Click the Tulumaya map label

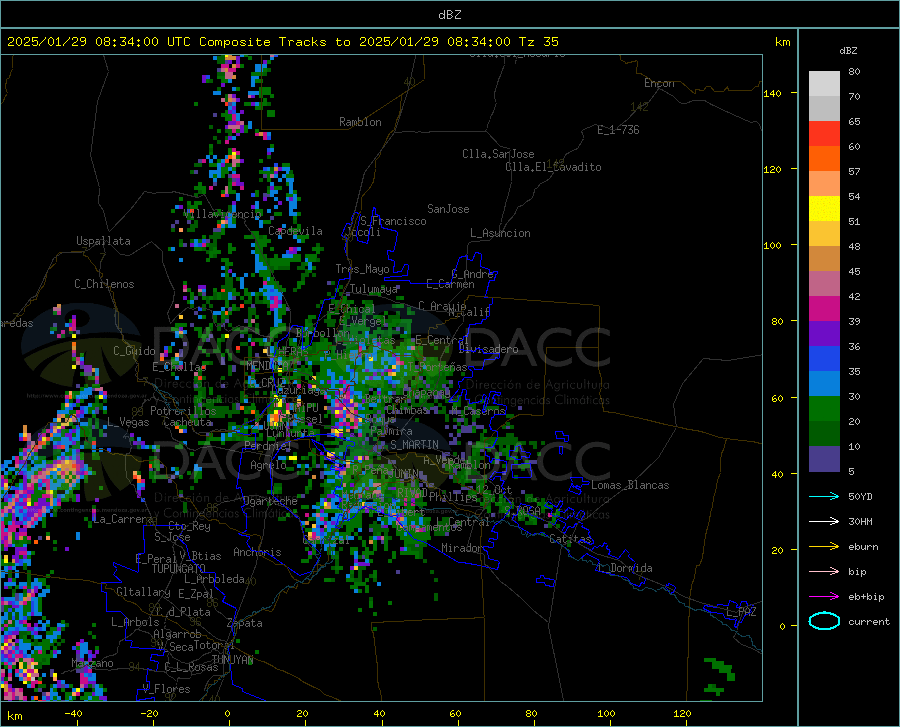coord(373,289)
